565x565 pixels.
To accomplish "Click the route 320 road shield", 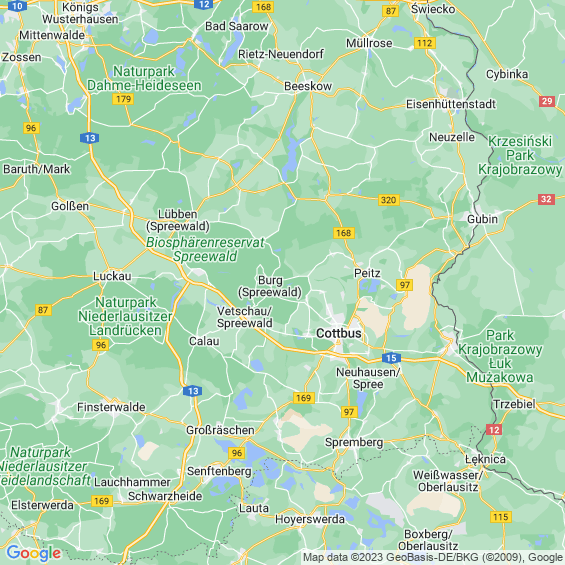I will coord(389,200).
